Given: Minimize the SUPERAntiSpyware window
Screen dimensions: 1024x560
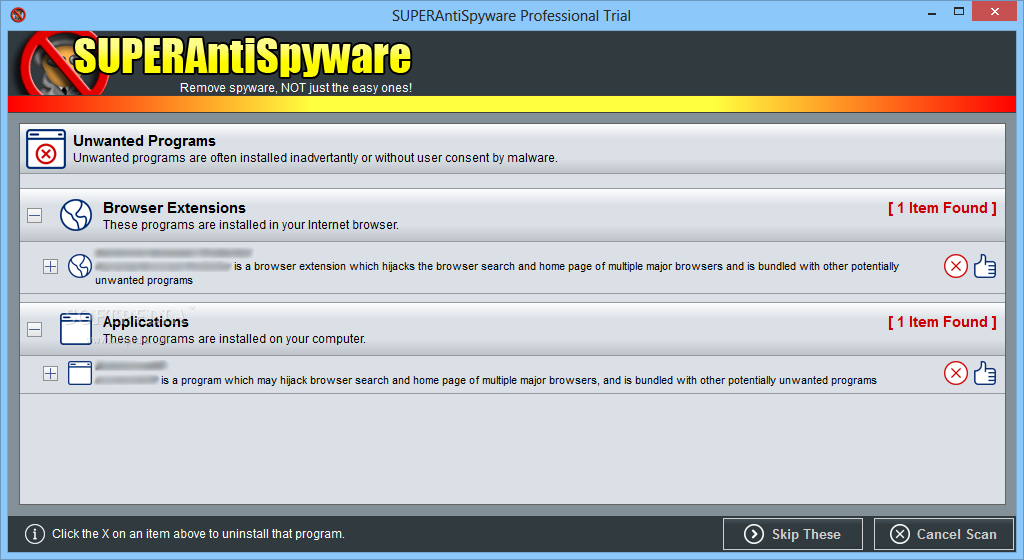Looking at the screenshot, I should coord(932,12).
